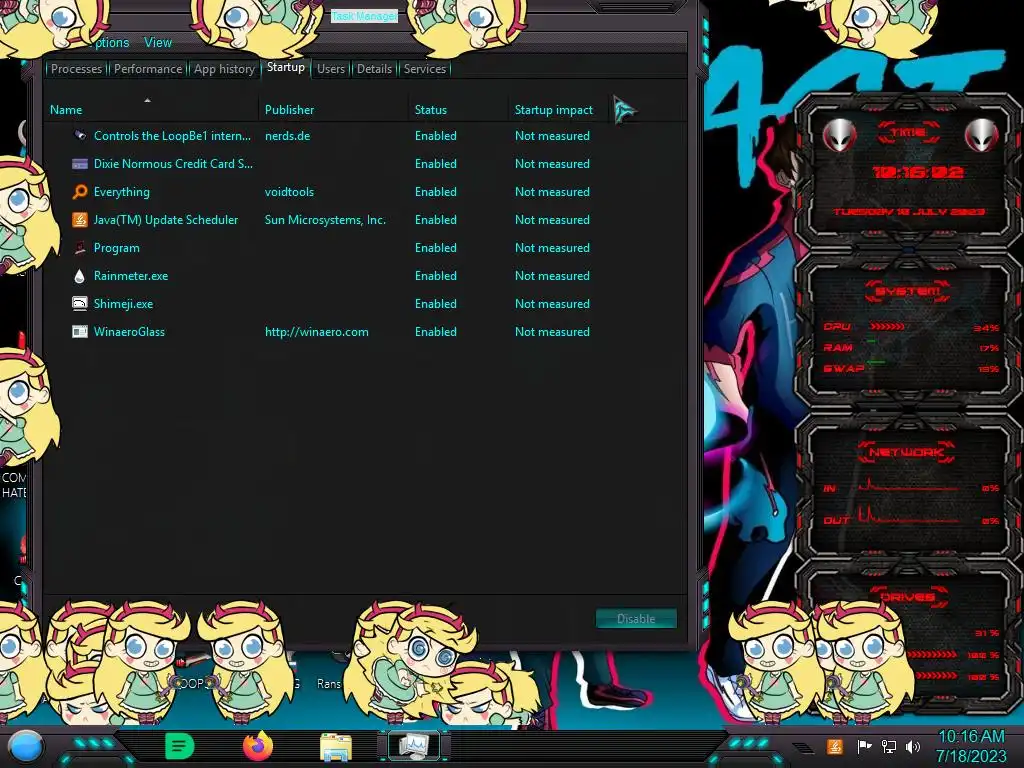Open the Services tab
This screenshot has height=768, width=1024.
(424, 69)
